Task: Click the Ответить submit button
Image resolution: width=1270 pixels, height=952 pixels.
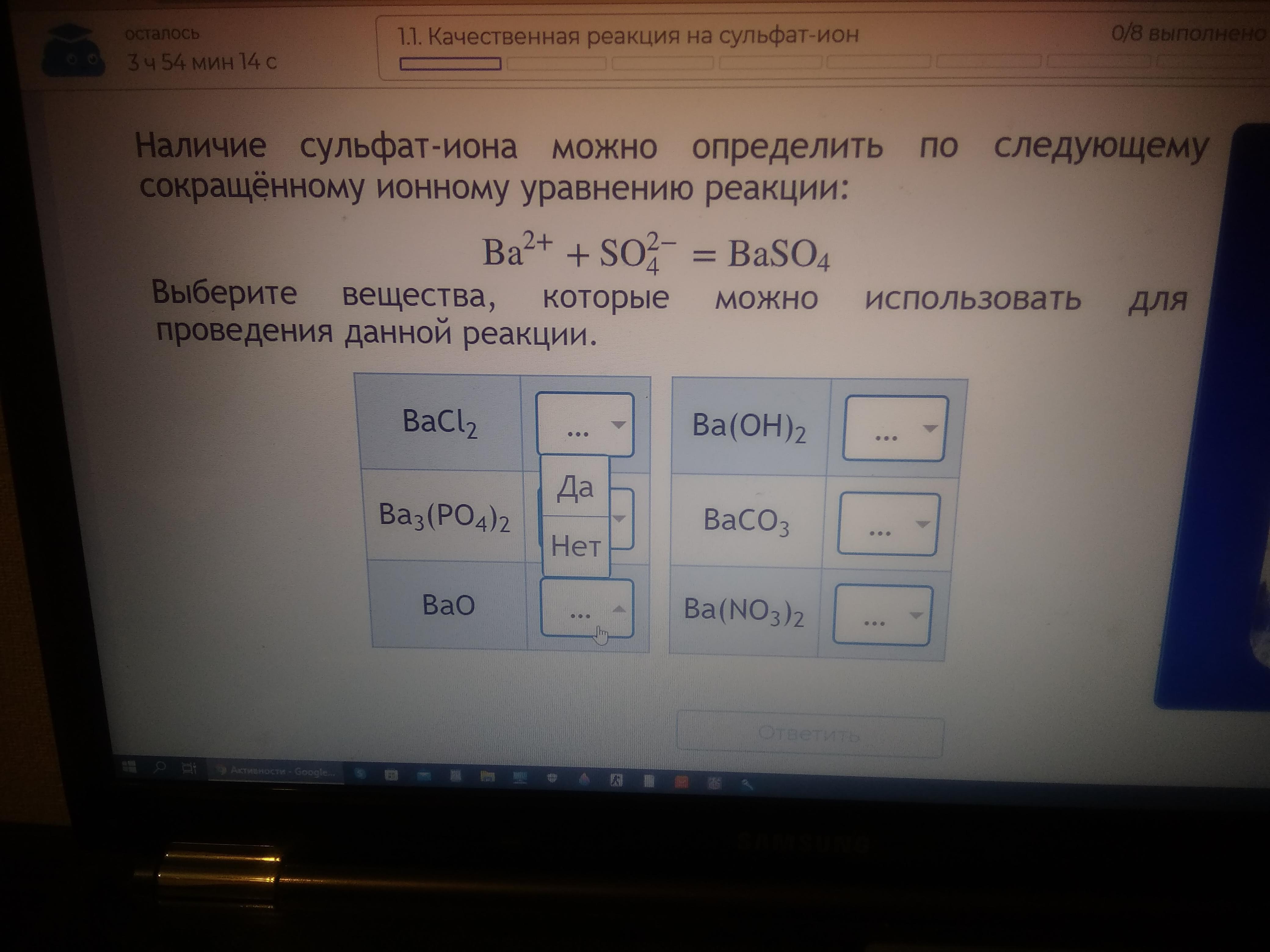Action: tap(809, 734)
